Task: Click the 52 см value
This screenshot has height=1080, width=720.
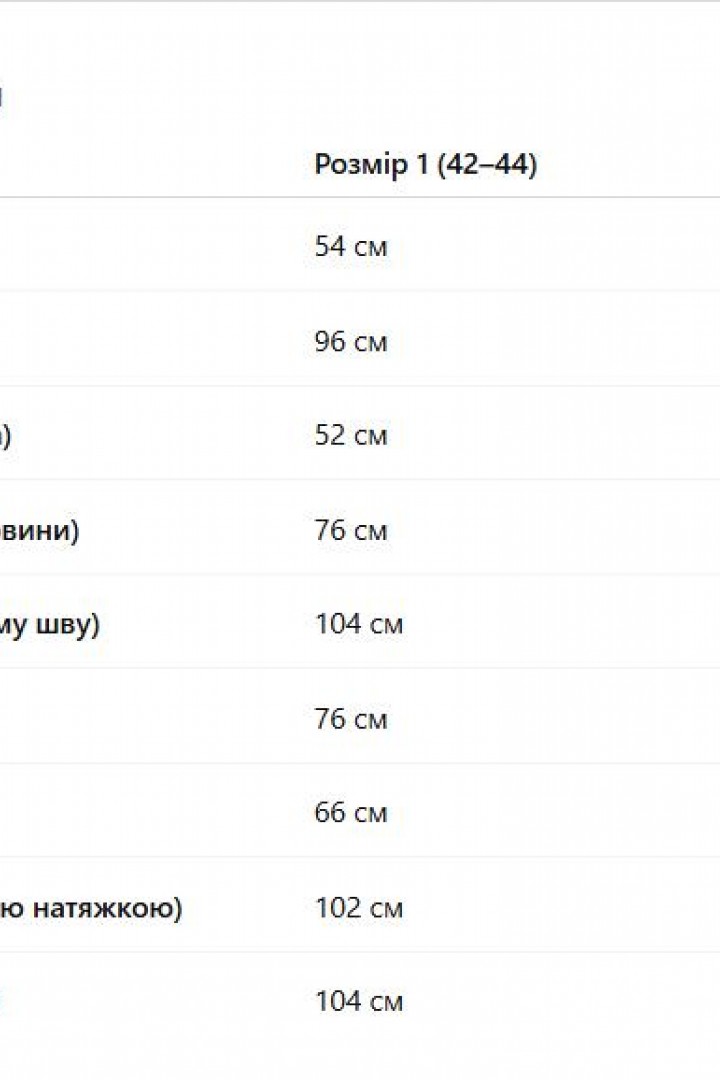Action: pos(351,435)
